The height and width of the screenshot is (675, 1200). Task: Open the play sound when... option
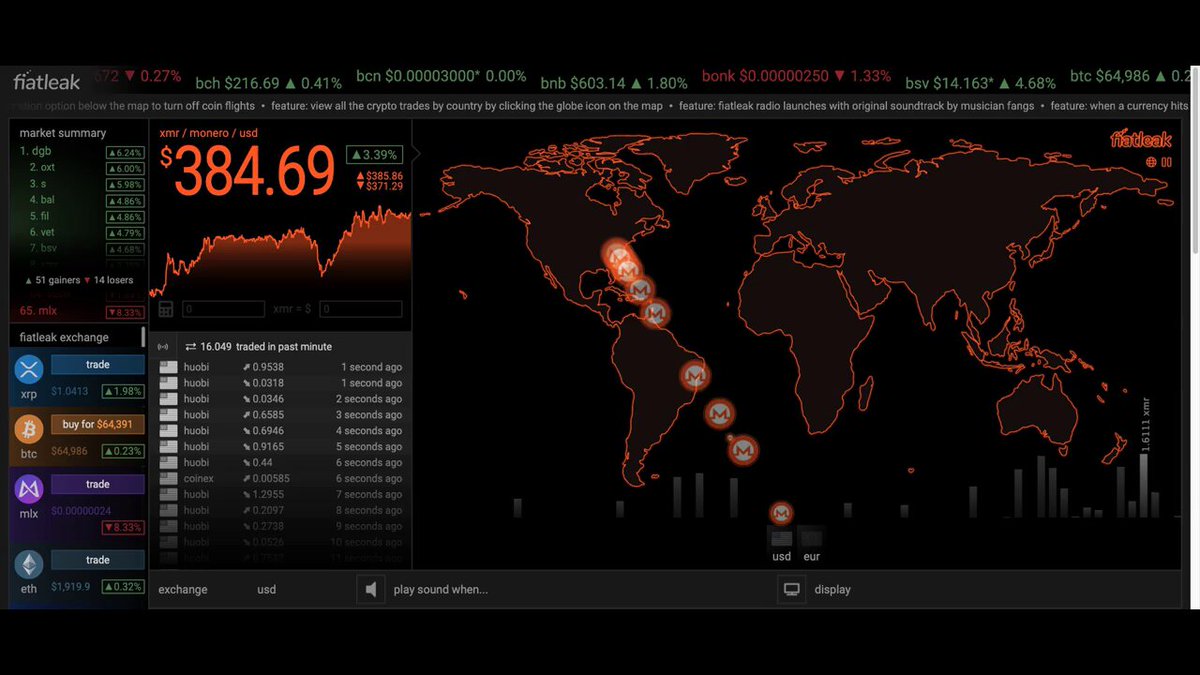(441, 590)
